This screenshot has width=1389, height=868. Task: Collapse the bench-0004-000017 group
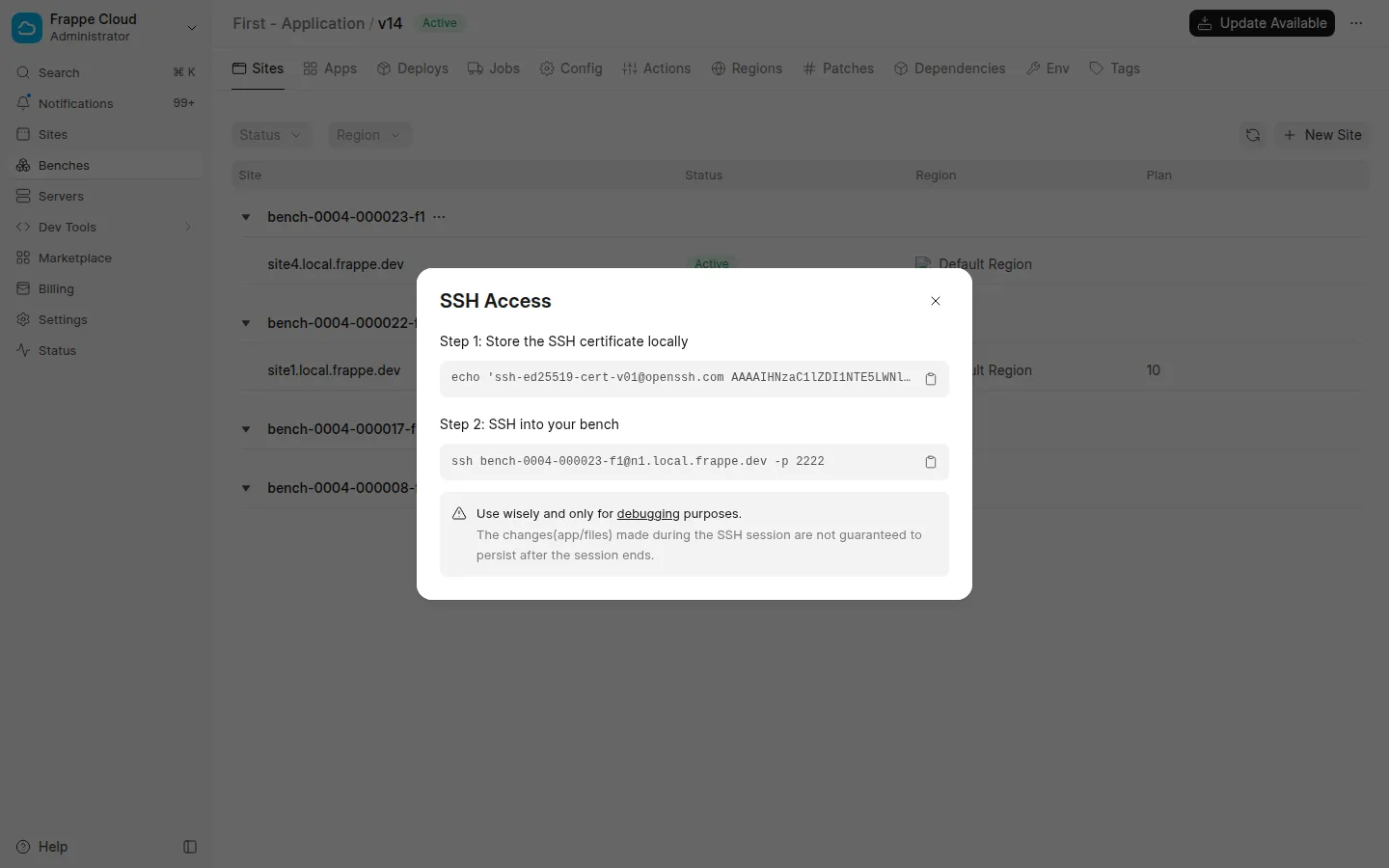[x=246, y=429]
